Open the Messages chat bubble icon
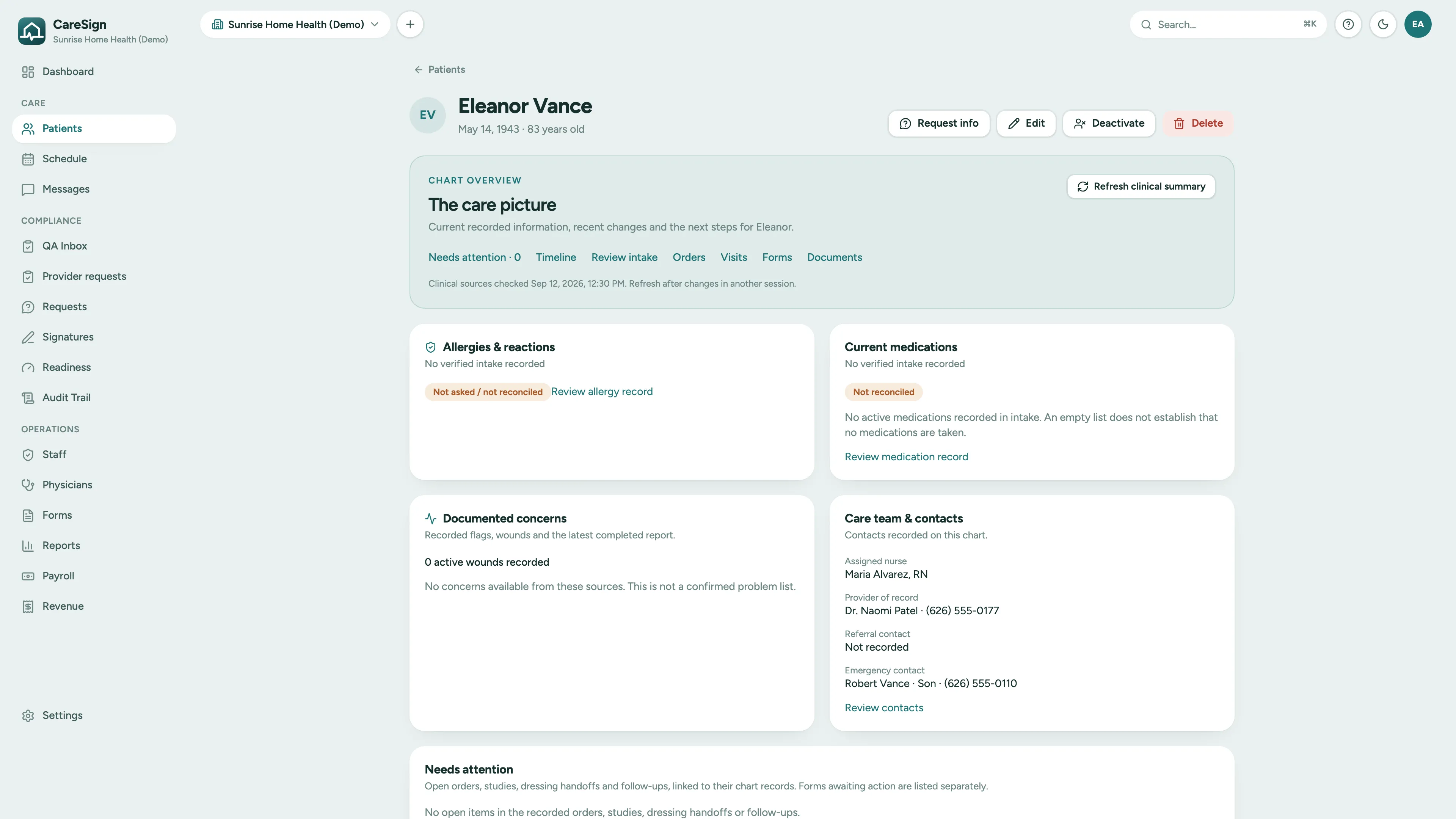The height and width of the screenshot is (819, 1456). click(28, 189)
